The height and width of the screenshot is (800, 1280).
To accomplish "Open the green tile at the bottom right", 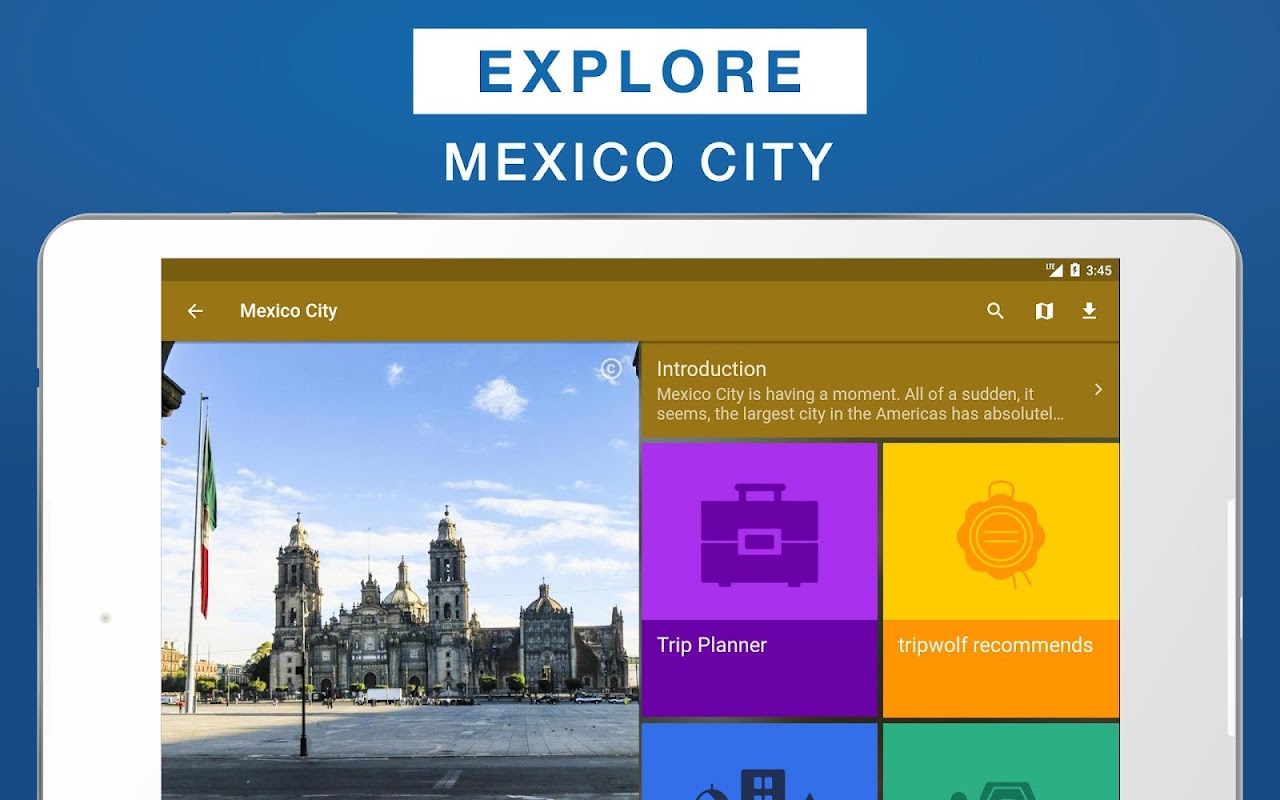I will click(x=1001, y=761).
